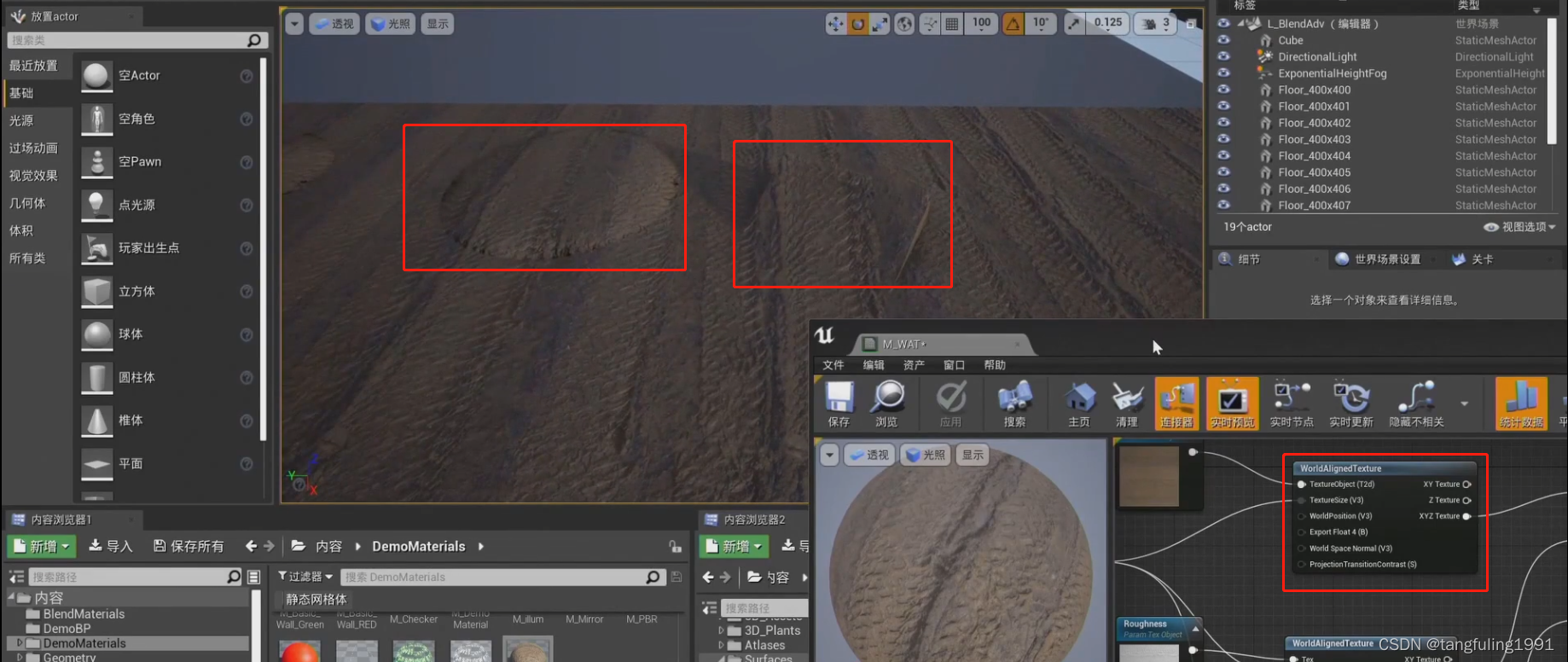Click 搜索 binoculars icon in material editor

[1014, 403]
